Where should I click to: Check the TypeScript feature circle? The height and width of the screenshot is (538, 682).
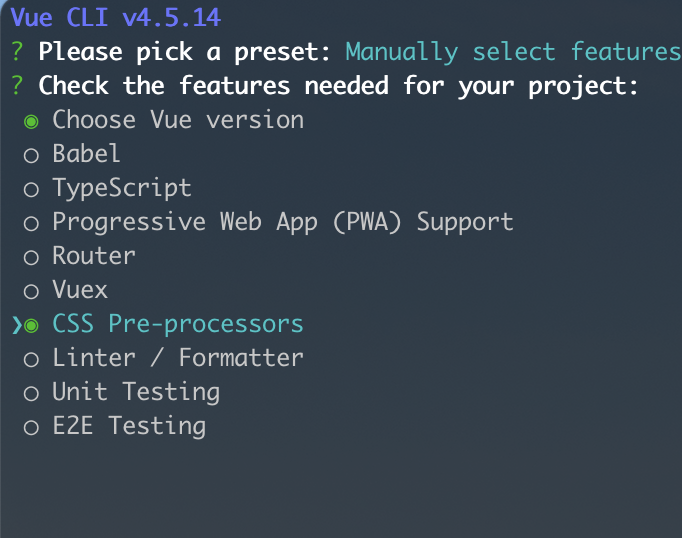31,189
